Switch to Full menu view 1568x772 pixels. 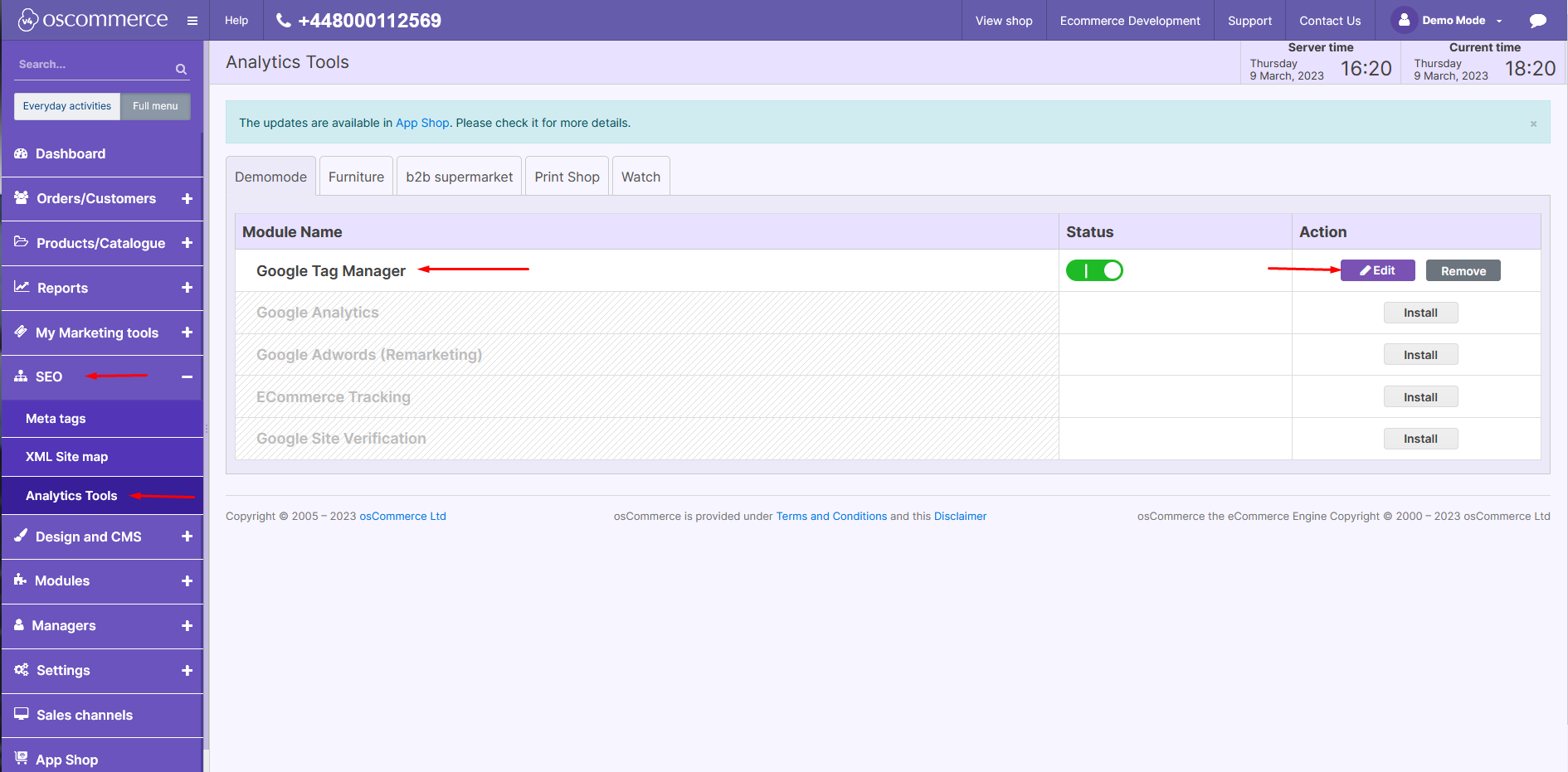coord(155,106)
